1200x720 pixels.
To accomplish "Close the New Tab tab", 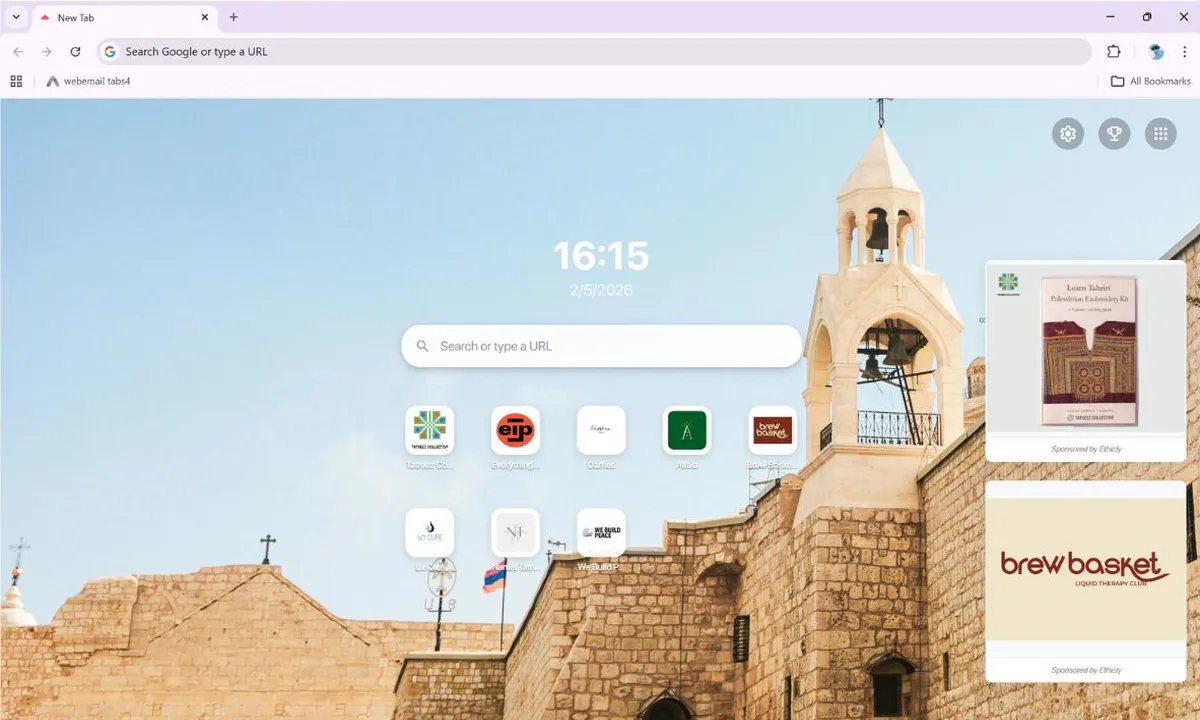I will click(x=205, y=17).
